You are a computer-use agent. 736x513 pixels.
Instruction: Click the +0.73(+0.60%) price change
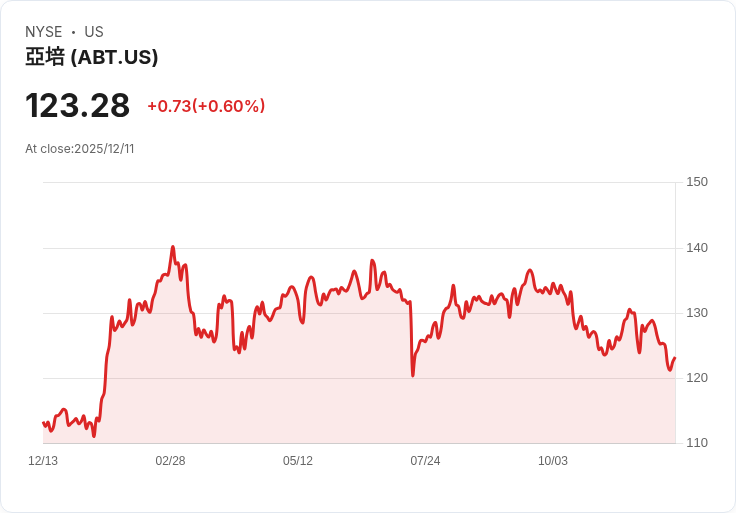point(206,106)
